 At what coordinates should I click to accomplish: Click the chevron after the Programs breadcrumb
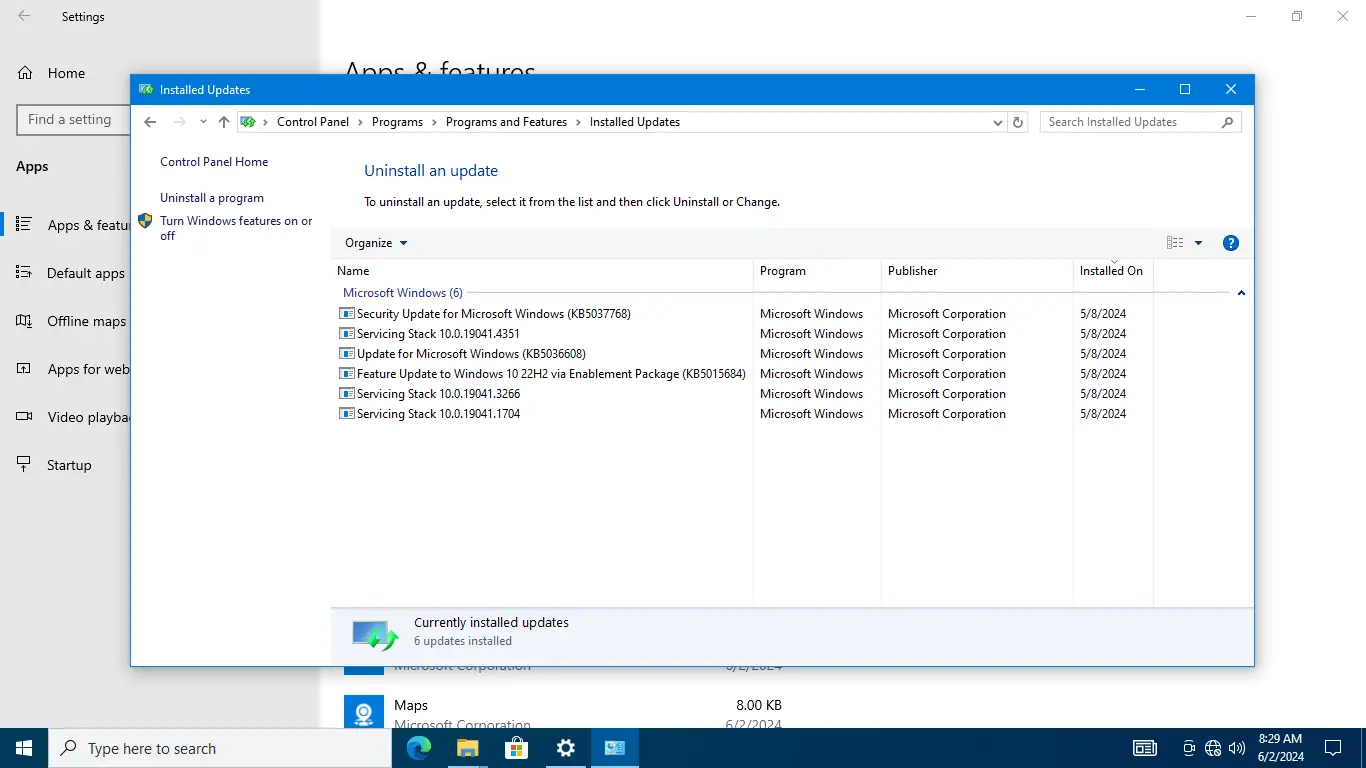434,122
